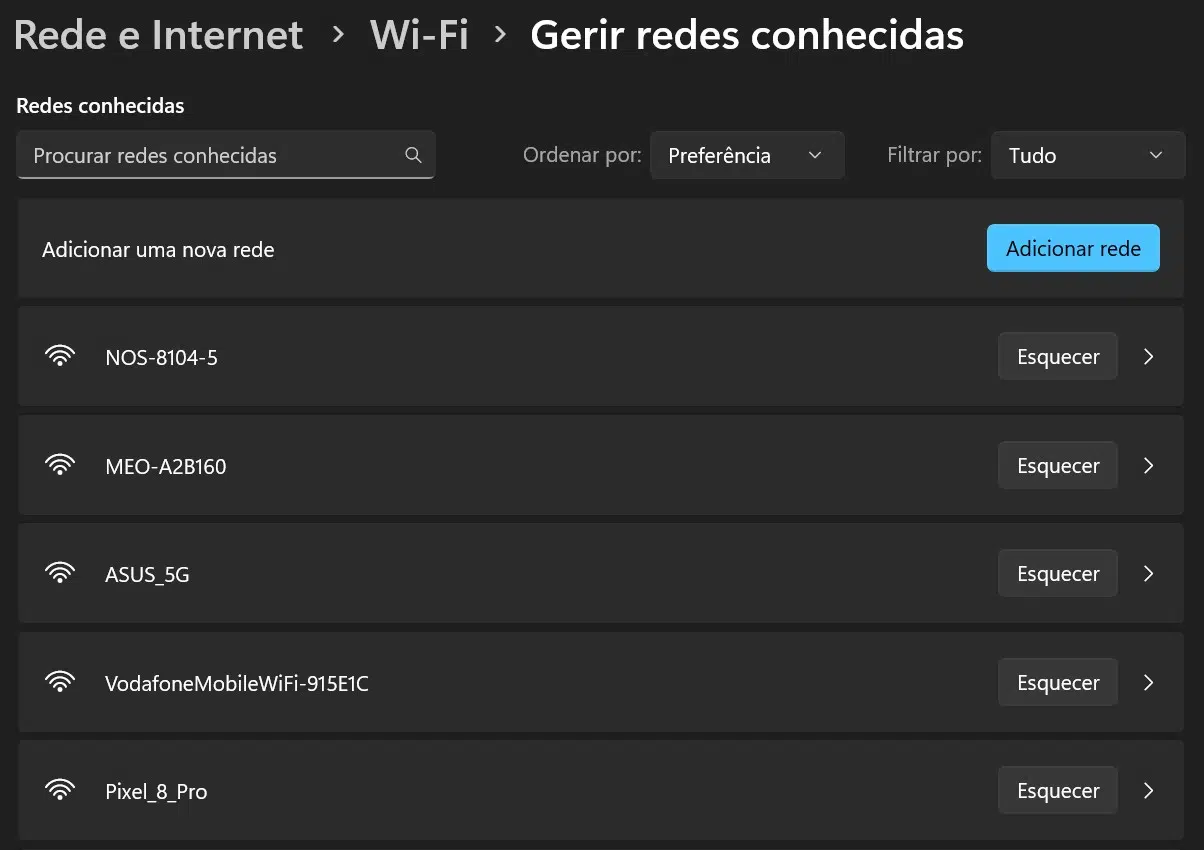Click the Wi-Fi icon beside NOS-8104-5
Image resolution: width=1204 pixels, height=850 pixels.
click(60, 357)
